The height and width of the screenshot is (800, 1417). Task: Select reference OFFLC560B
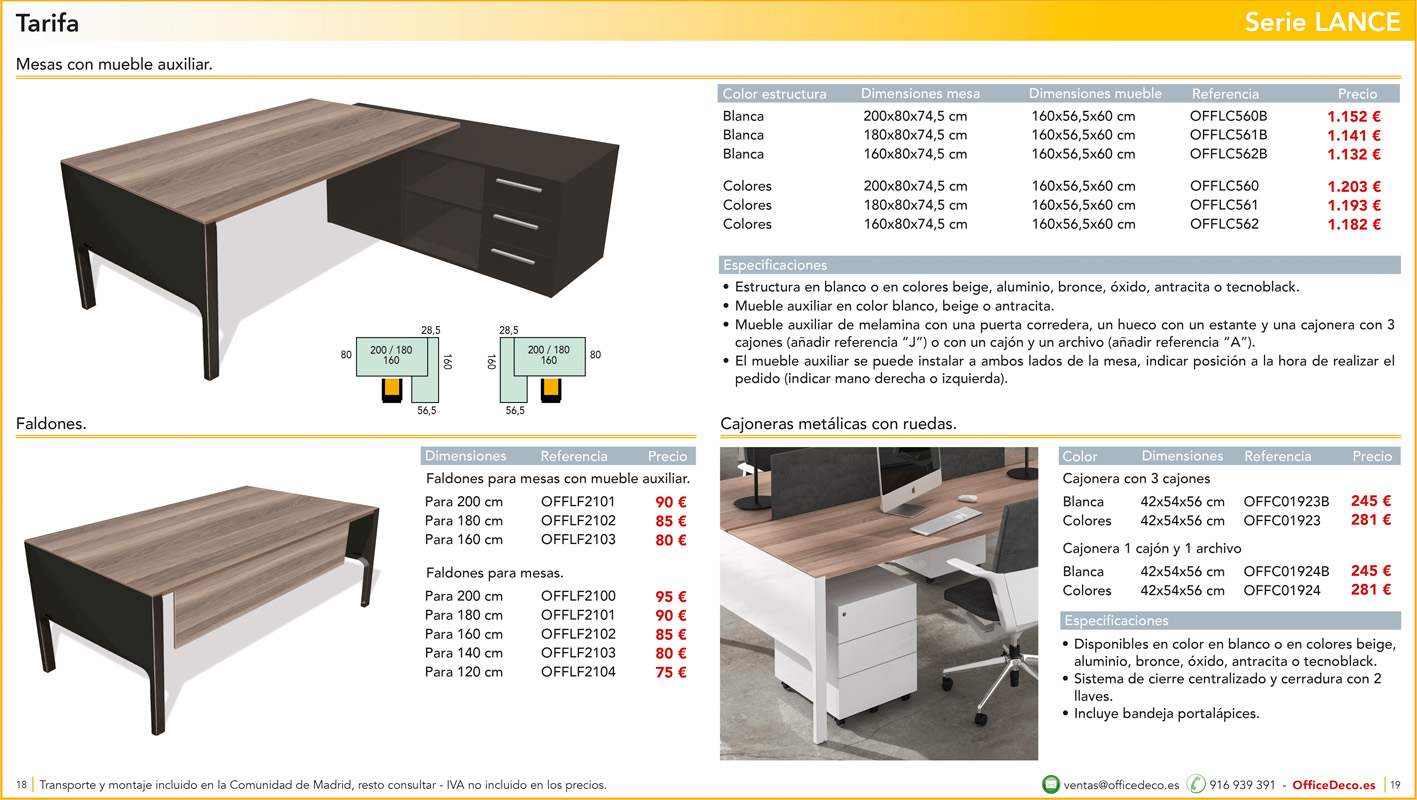[1228, 116]
